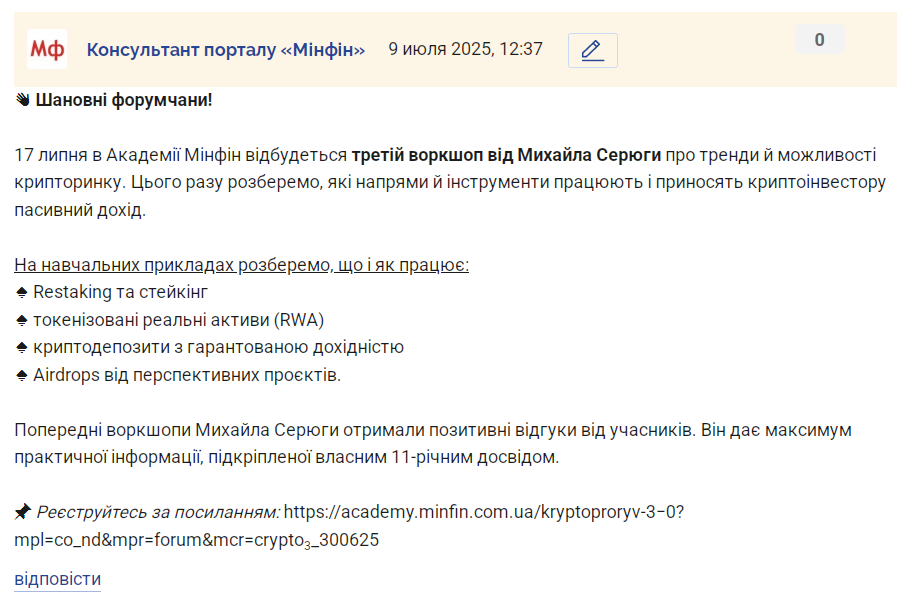This screenshot has width=908, height=607.
Task: Click underlined line На навчальних прикладах розберемо
Action: pos(241,265)
